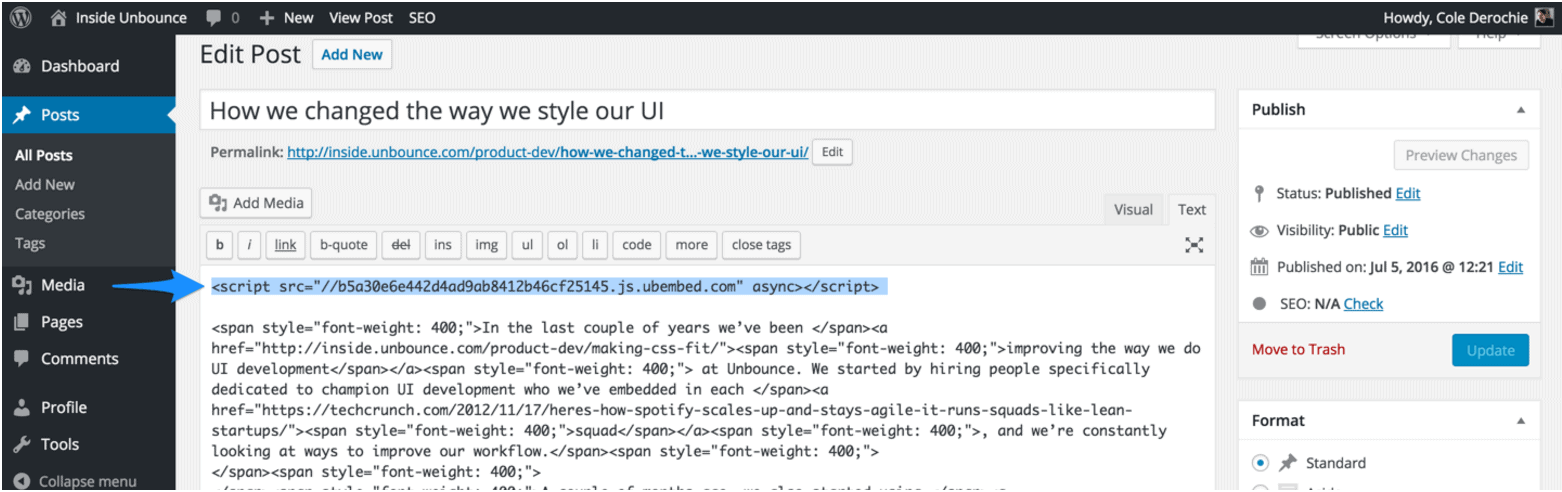The width and height of the screenshot is (1562, 492).
Task: Open the SEO admin bar menu
Action: click(x=422, y=17)
